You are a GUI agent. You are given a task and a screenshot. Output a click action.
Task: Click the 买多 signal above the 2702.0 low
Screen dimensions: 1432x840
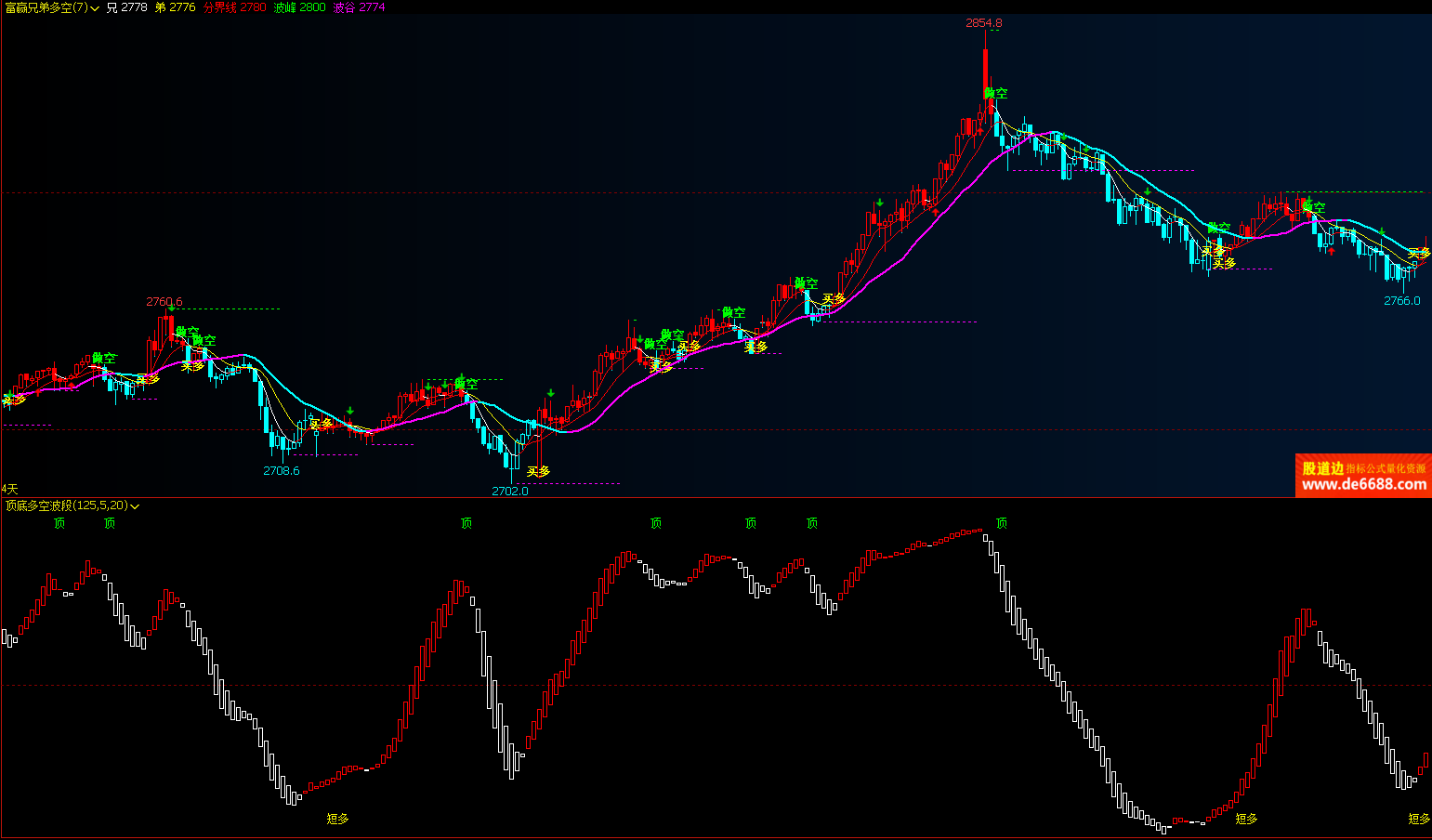pos(538,472)
